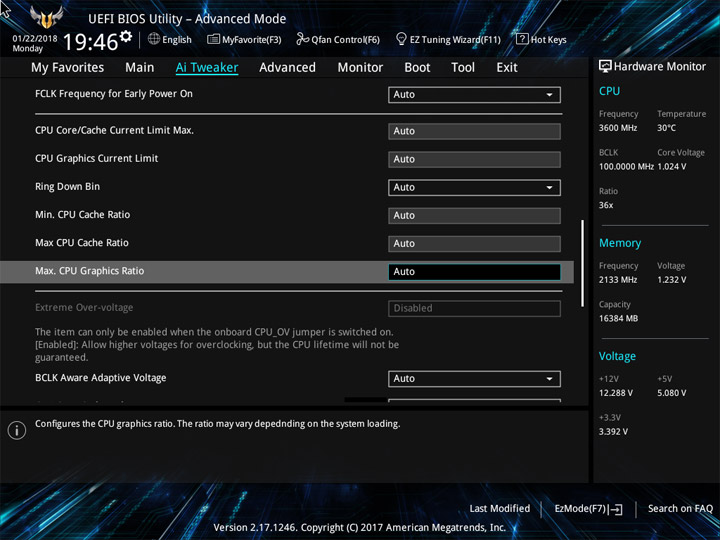Click the 1.232 V memory voltage value
This screenshot has width=720, height=540.
pyautogui.click(x=672, y=280)
